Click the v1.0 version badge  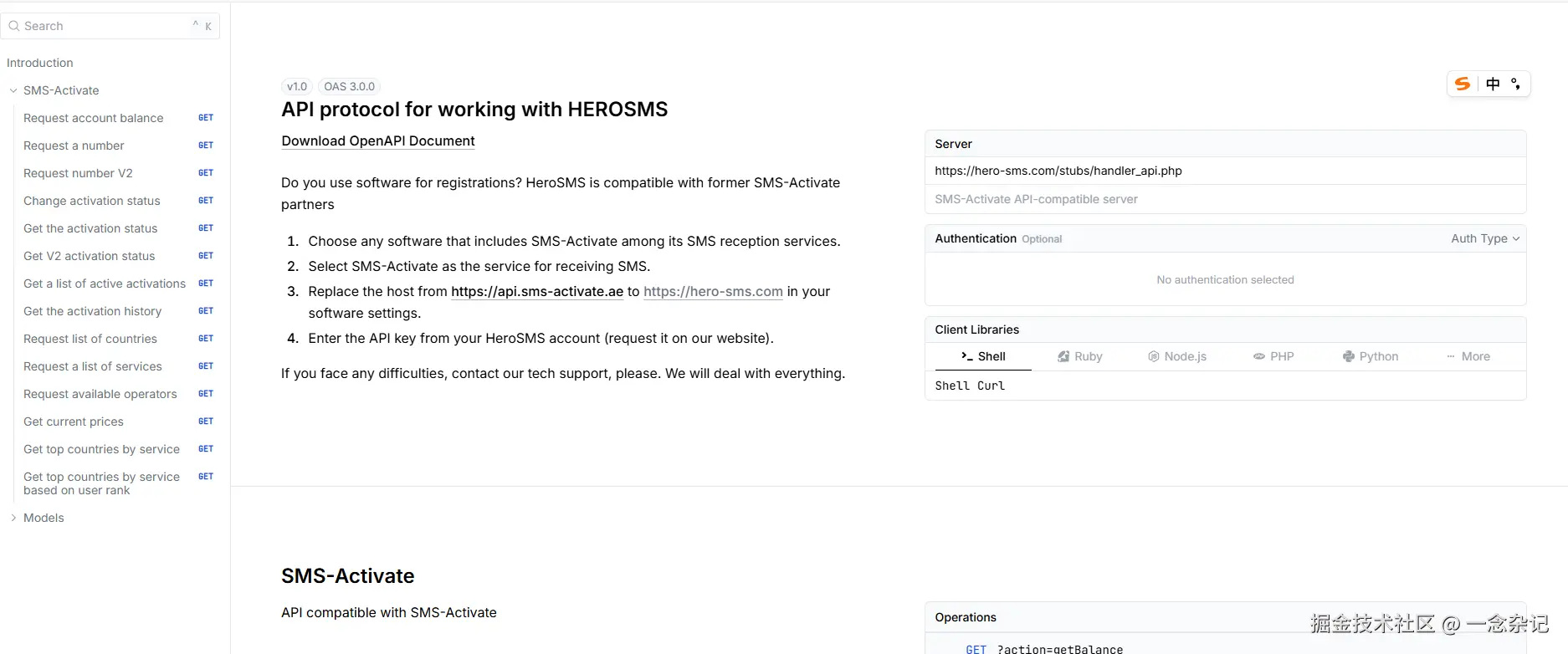tap(297, 86)
